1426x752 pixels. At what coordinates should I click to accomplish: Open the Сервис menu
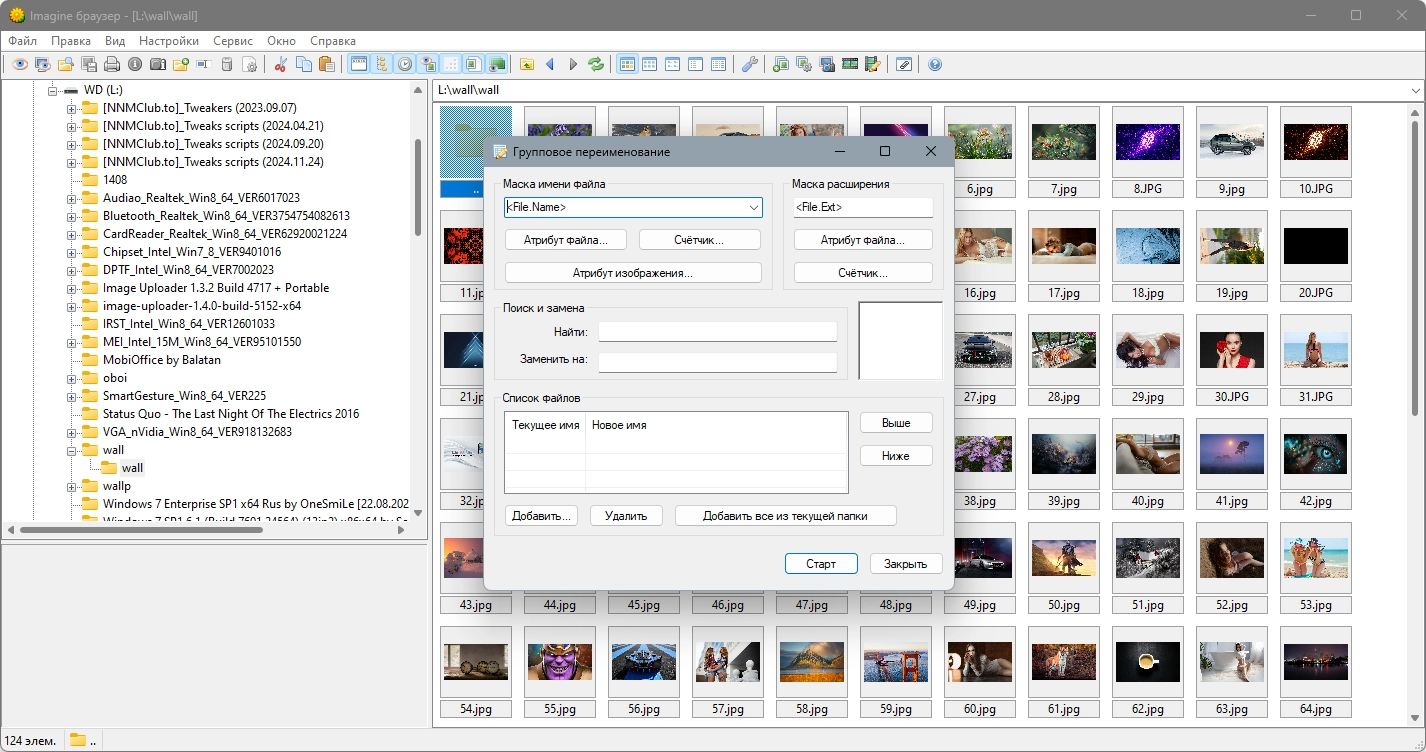click(233, 41)
